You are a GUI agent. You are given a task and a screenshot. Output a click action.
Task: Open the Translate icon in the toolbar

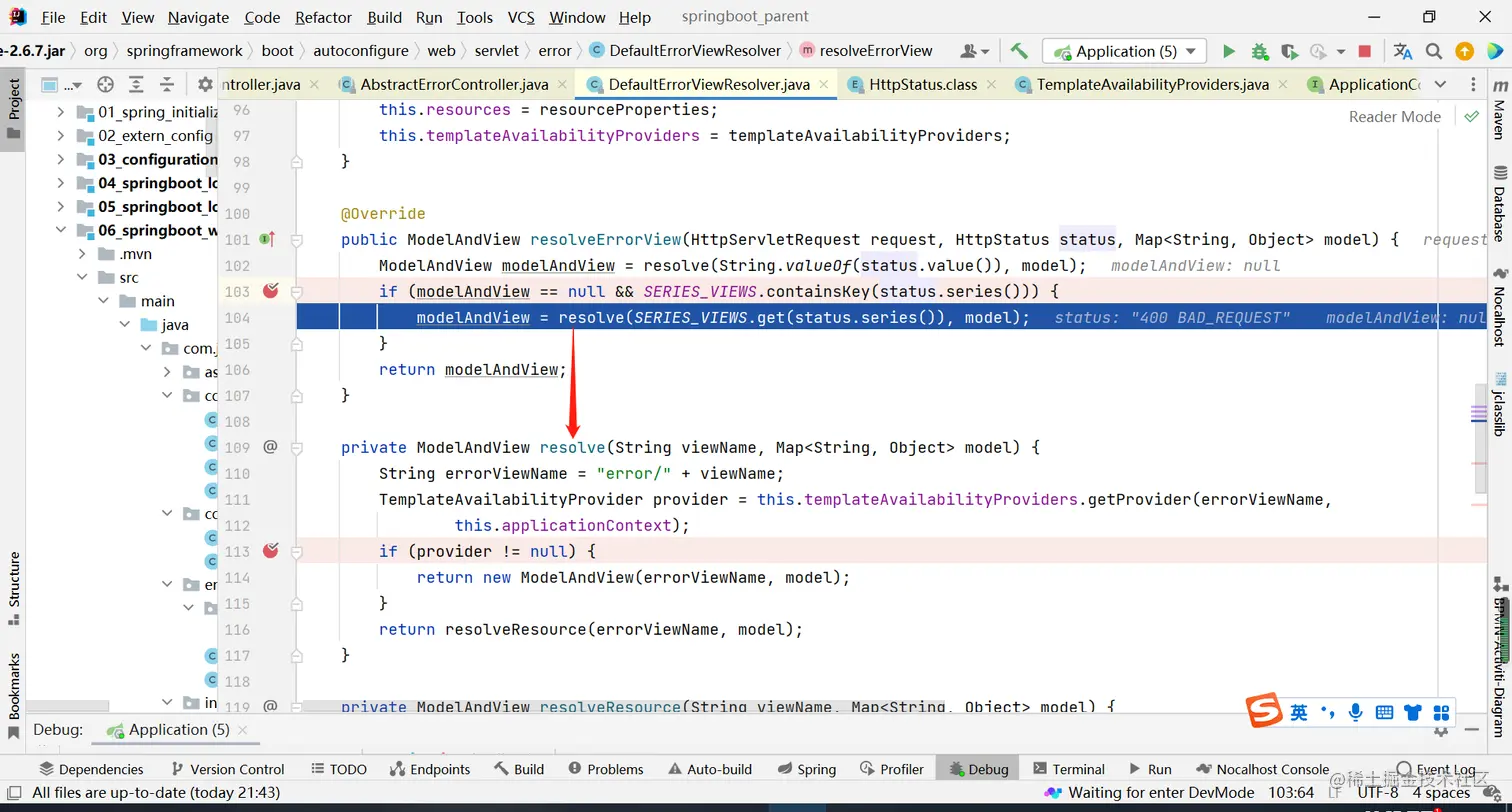click(1403, 51)
